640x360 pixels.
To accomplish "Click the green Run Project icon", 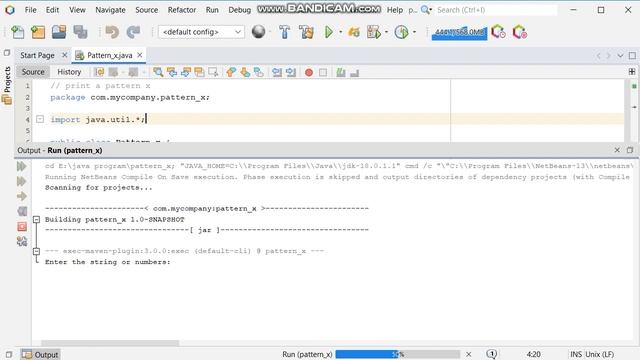I will (x=329, y=32).
